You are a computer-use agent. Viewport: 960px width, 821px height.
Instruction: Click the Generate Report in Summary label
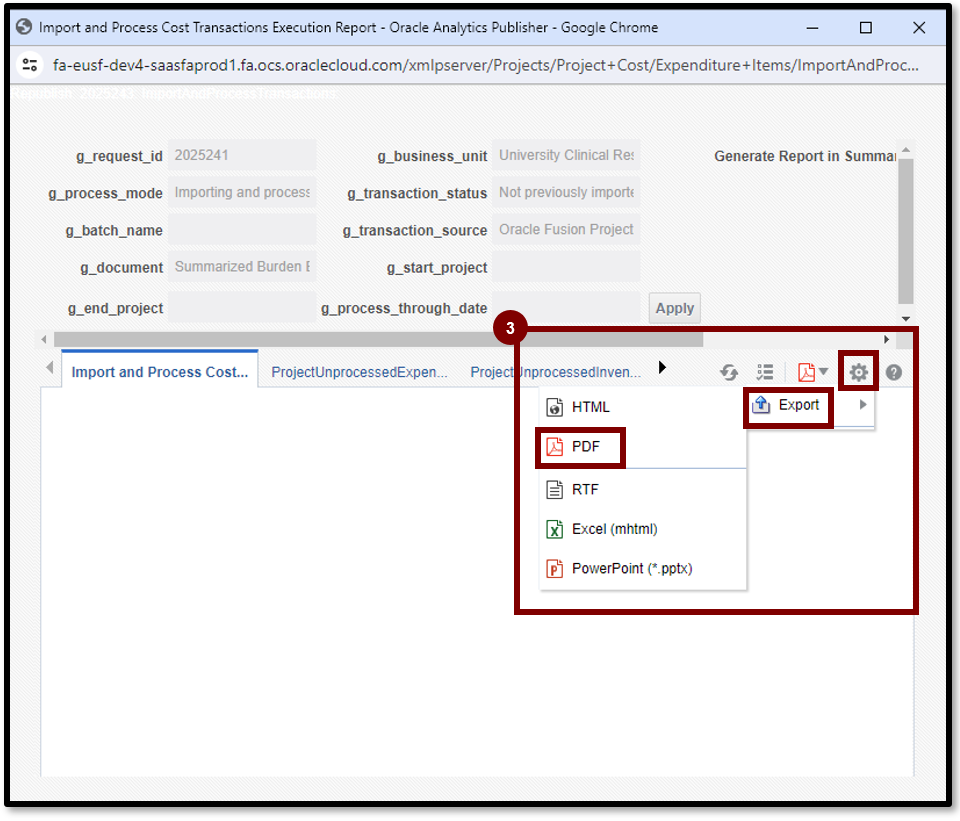tap(804, 156)
